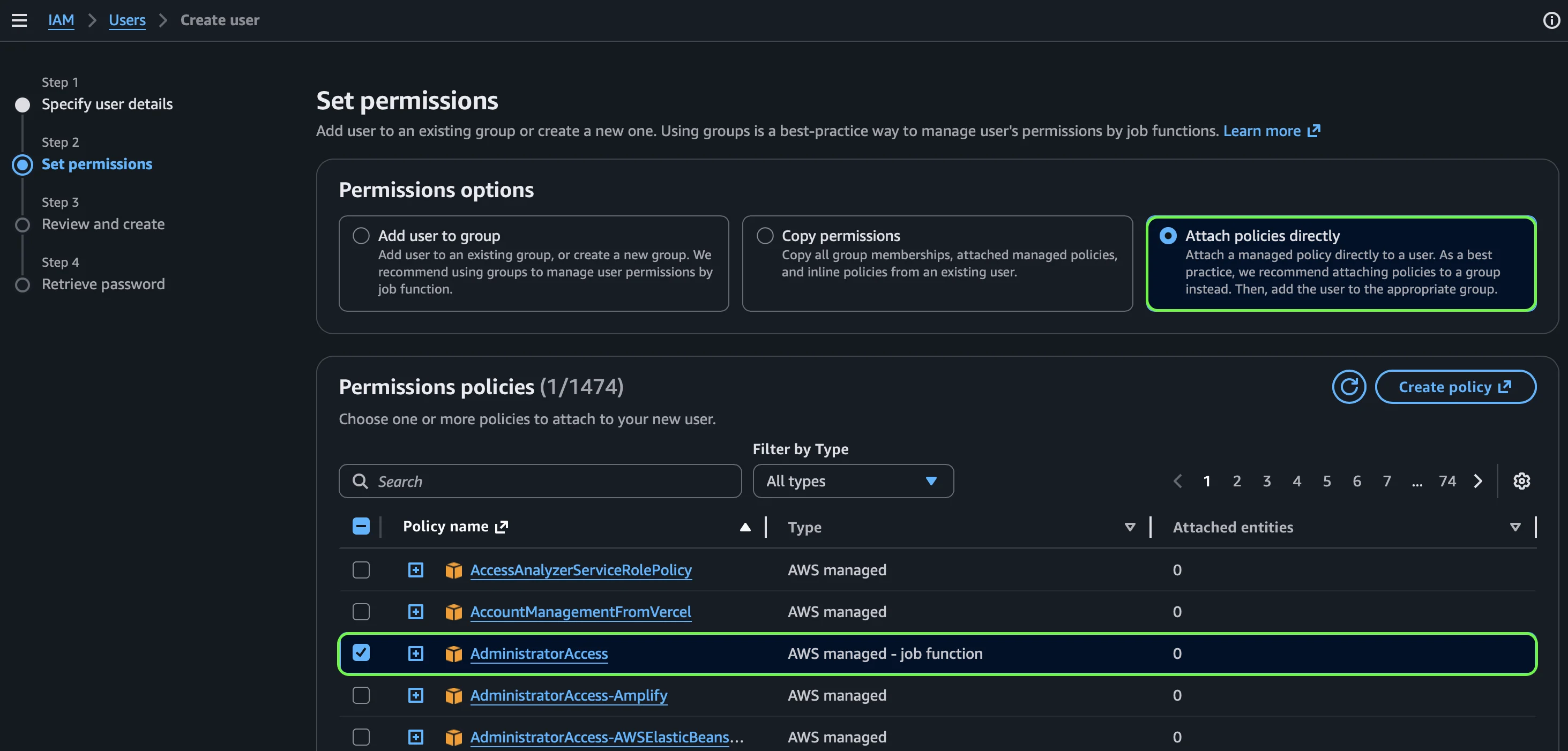Go to Step 1 Specify user details
Screen dimensions: 1568x751
(107, 103)
